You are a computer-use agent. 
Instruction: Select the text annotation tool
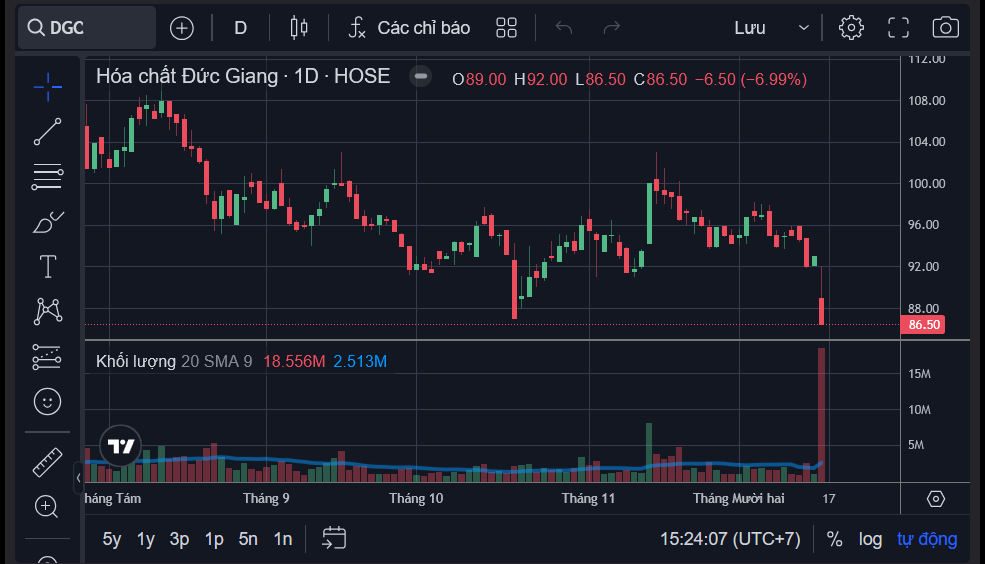tap(48, 266)
